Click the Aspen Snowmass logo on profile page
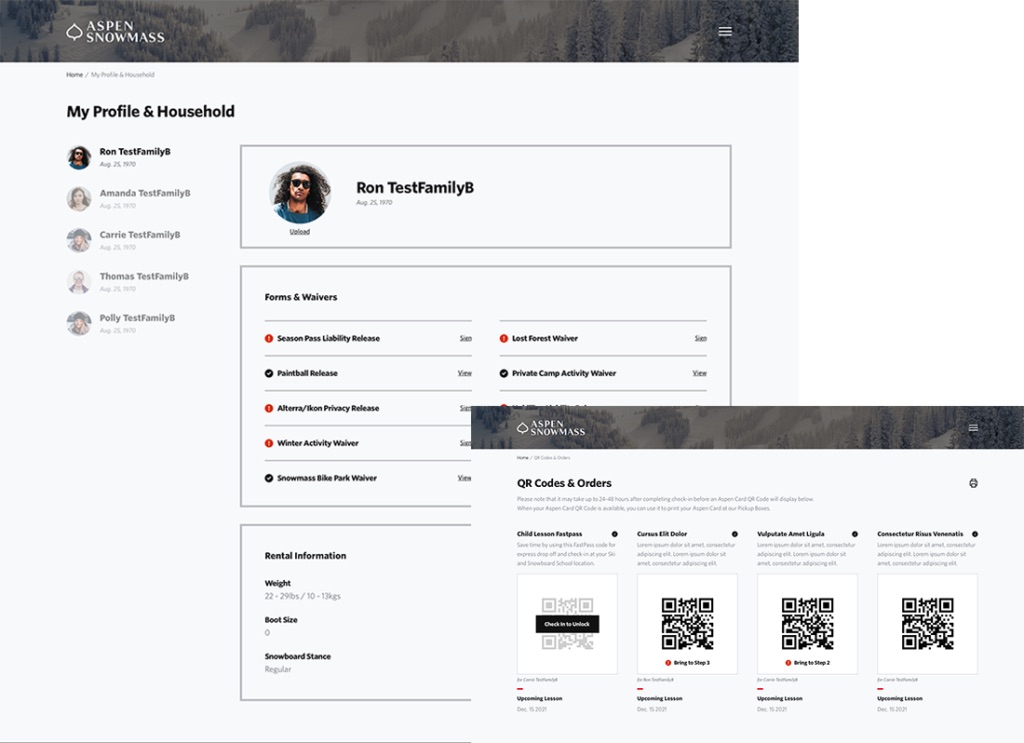The height and width of the screenshot is (743, 1024). pos(115,32)
